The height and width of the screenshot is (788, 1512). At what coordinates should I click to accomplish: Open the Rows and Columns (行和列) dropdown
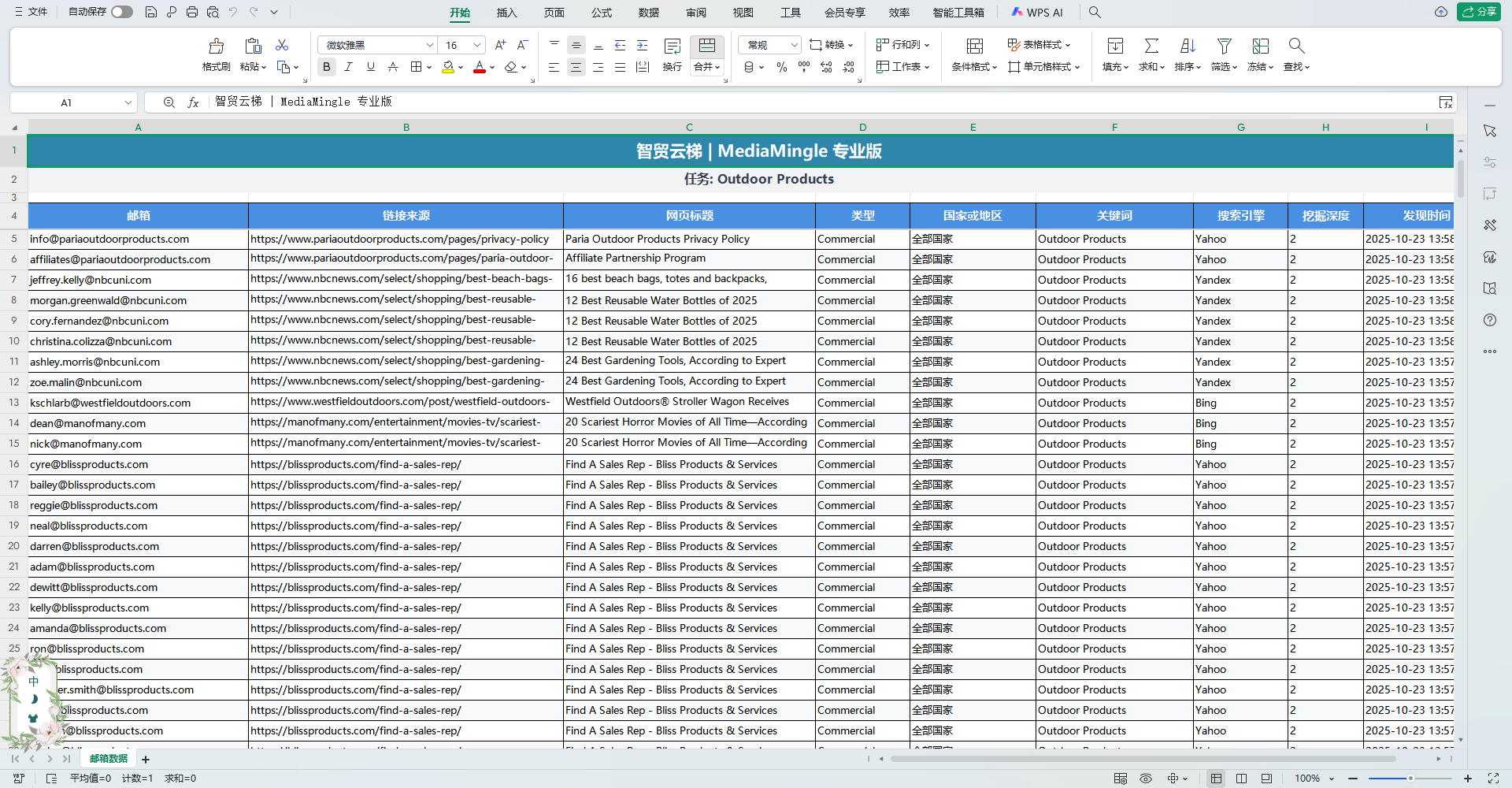(902, 45)
